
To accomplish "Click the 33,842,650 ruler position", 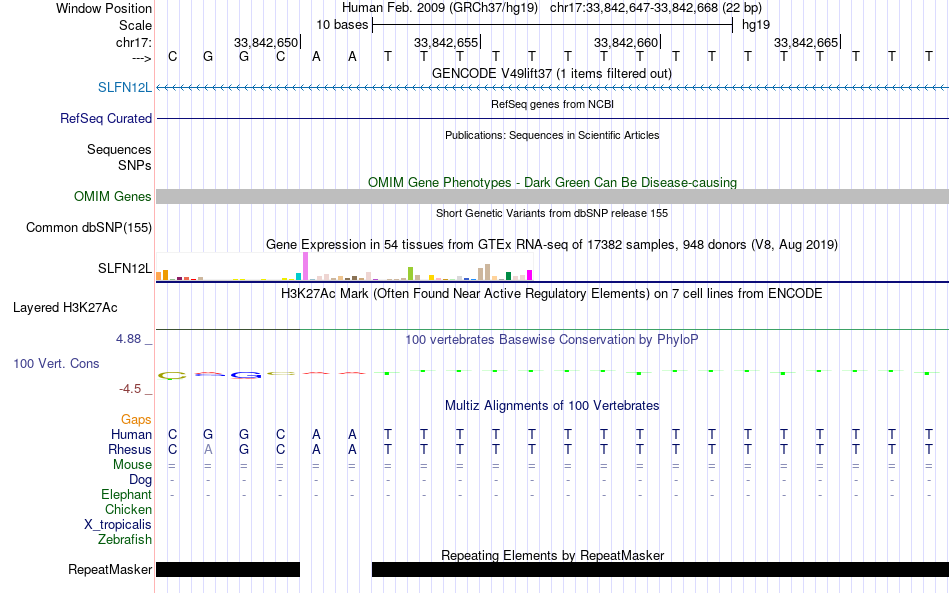I will point(266,42).
